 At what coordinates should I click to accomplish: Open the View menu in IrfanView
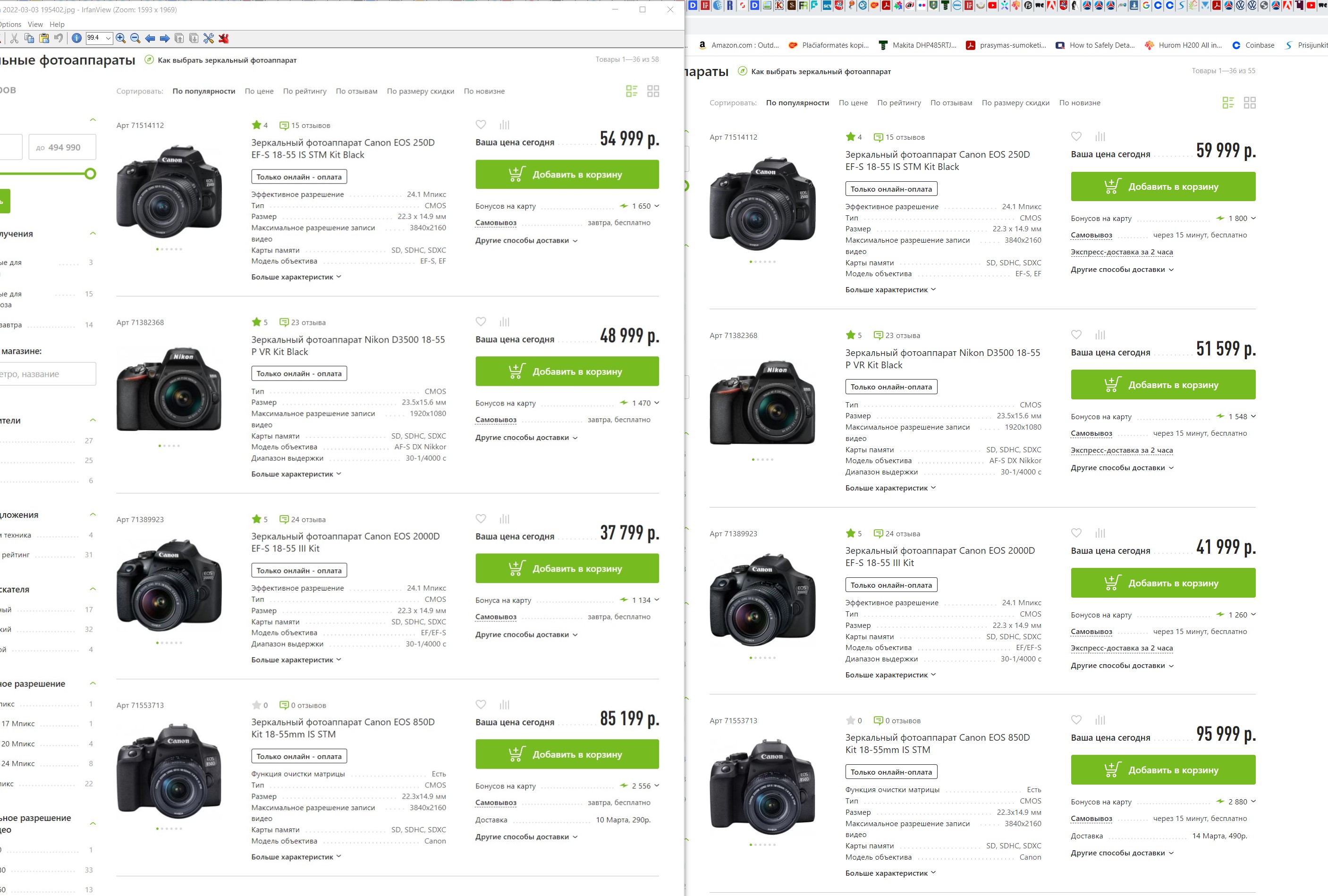[35, 24]
